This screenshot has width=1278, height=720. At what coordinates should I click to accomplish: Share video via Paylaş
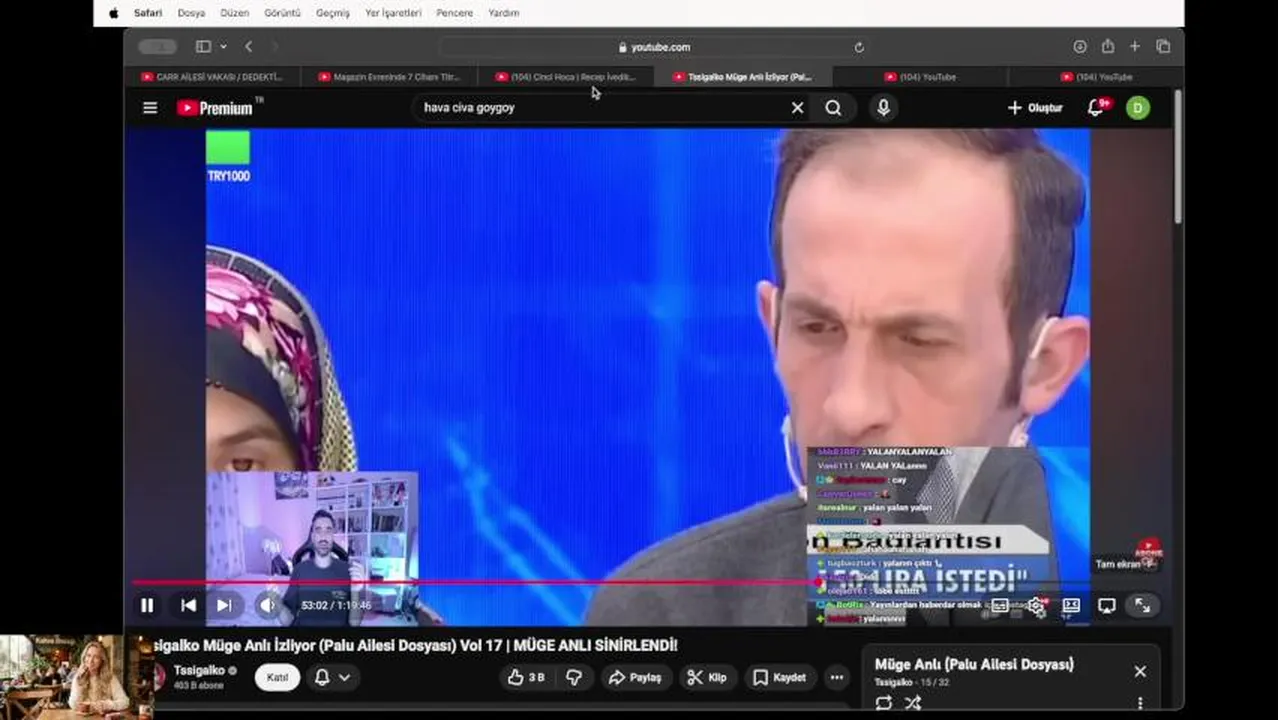pos(635,677)
